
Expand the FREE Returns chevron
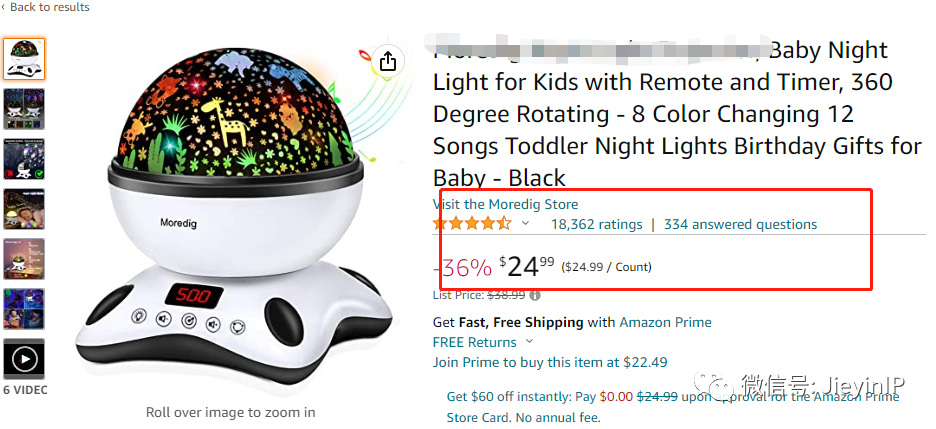pos(529,342)
